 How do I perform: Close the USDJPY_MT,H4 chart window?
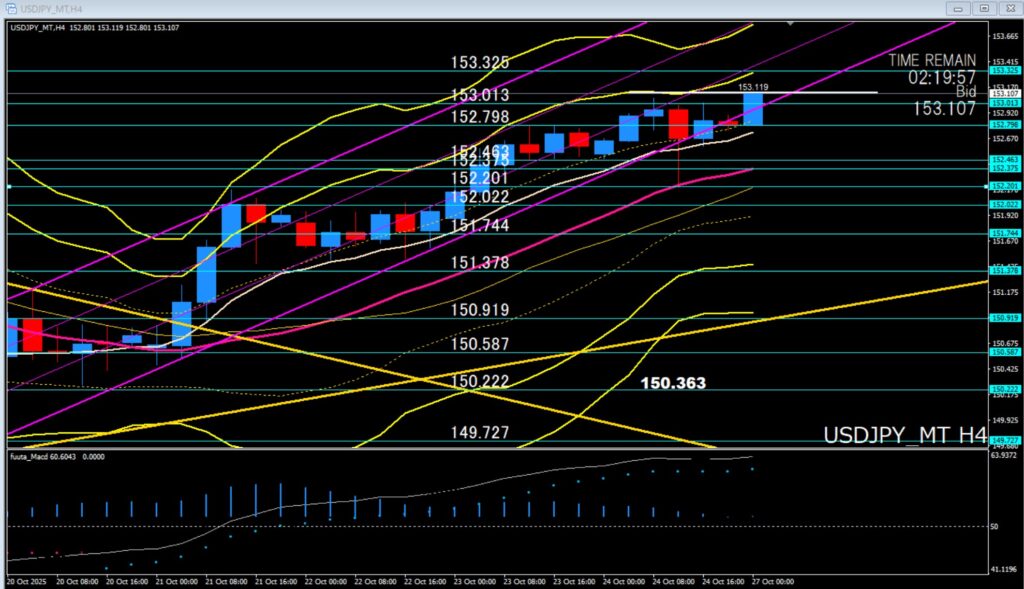pos(1009,8)
